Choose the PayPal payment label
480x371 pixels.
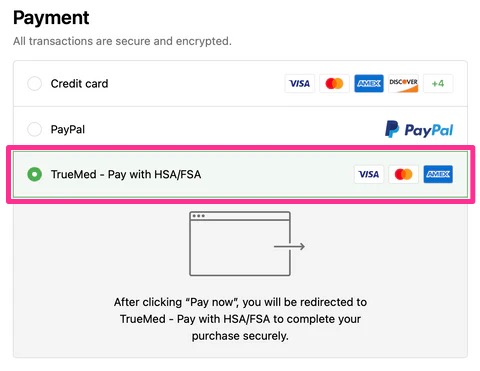68,129
